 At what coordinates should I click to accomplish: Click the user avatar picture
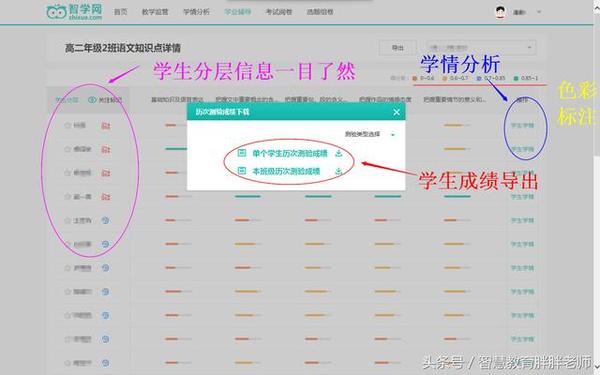click(501, 12)
